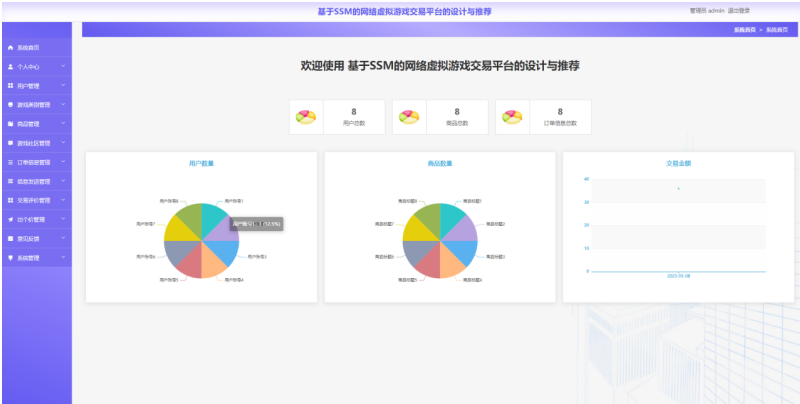Click the icon beside 商品管理
Screen dimensions: 800x404
[x=10, y=124]
